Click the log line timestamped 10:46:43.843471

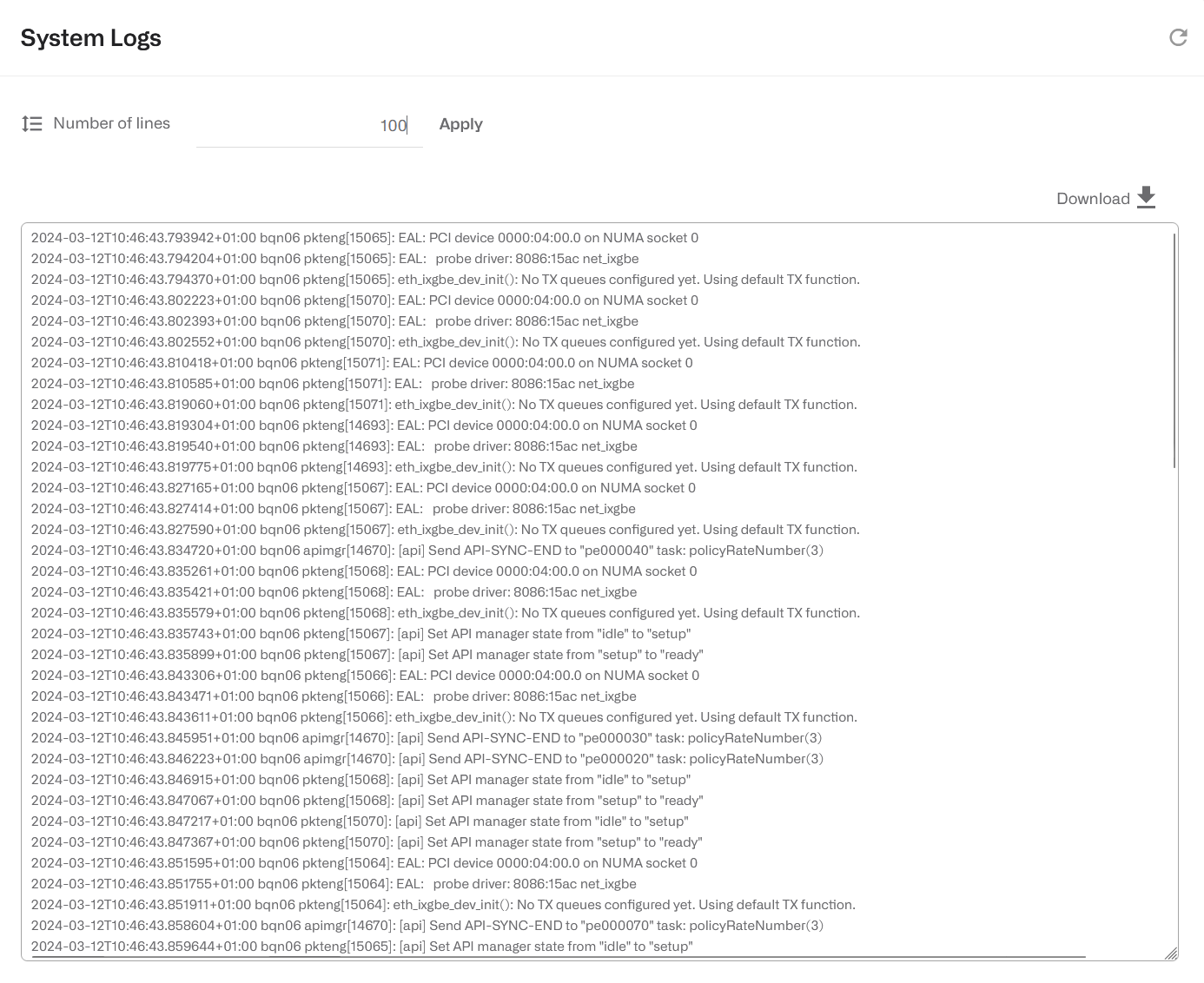tap(334, 696)
